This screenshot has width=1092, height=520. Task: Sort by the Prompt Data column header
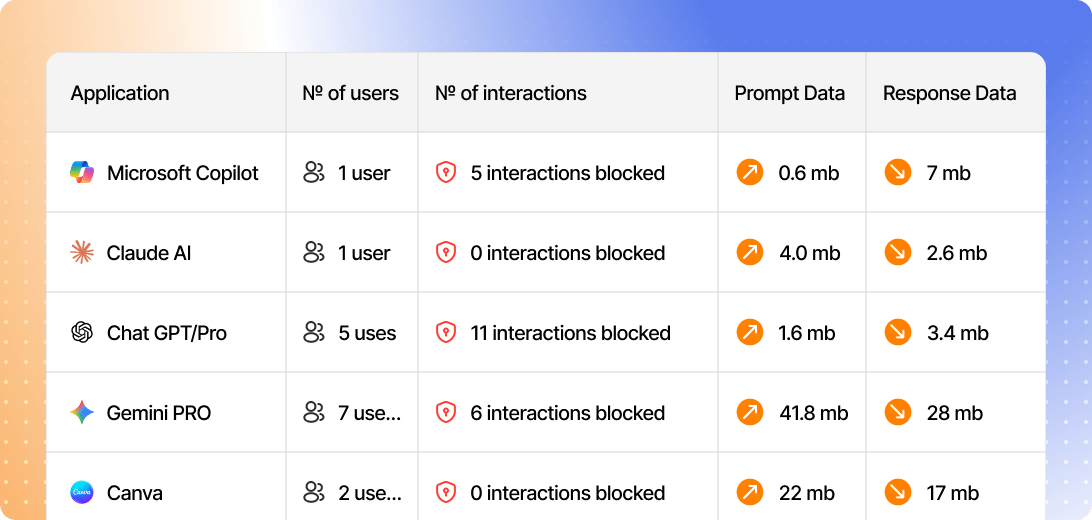point(790,93)
